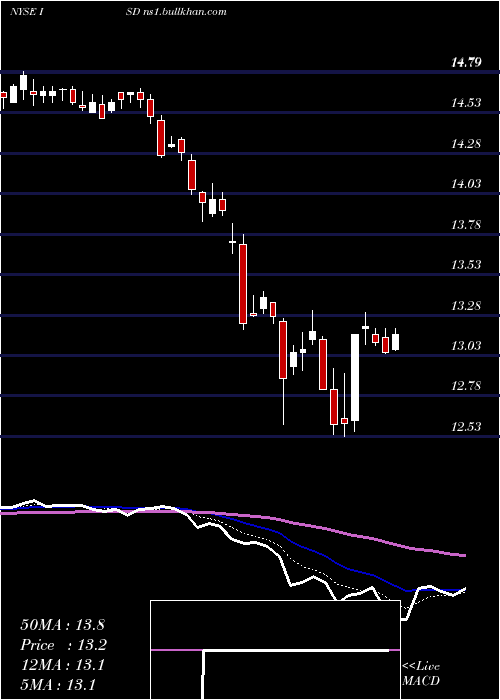This screenshot has width=500, height=700.
Task: Select the tall white candle near 13.03
Action: pyautogui.click(x=355, y=377)
